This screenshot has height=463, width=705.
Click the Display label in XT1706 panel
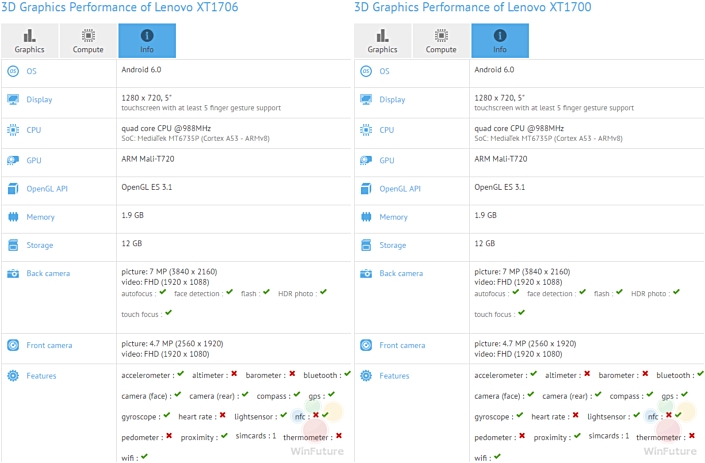click(x=39, y=100)
